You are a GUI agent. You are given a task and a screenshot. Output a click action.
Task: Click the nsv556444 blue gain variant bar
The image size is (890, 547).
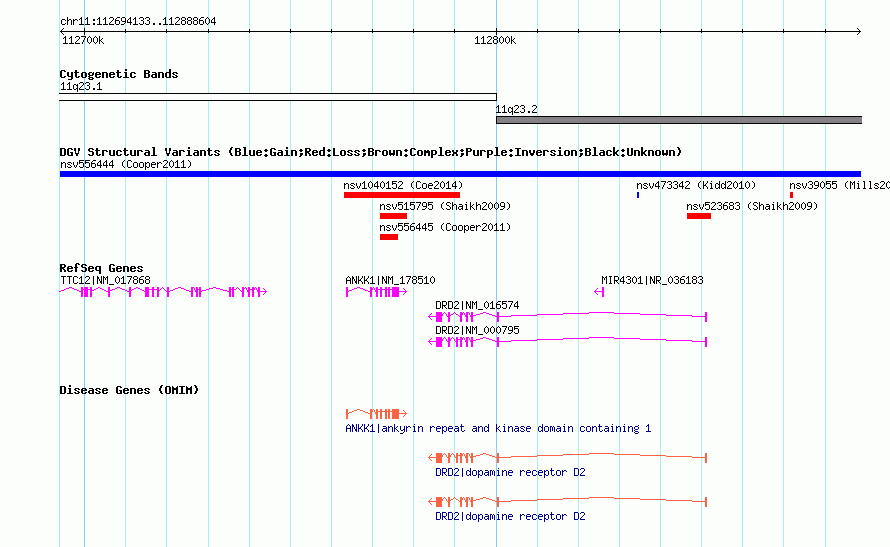click(x=460, y=174)
